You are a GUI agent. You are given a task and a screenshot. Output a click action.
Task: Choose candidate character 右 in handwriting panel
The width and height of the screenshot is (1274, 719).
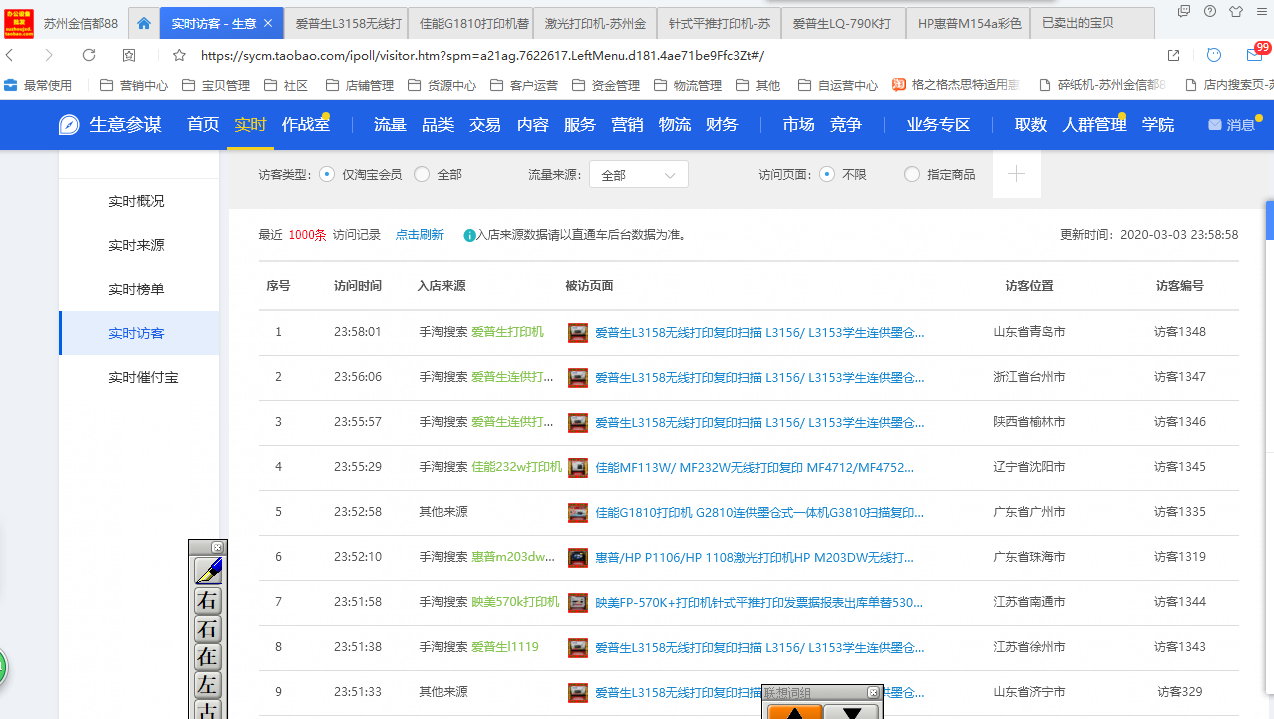208,601
